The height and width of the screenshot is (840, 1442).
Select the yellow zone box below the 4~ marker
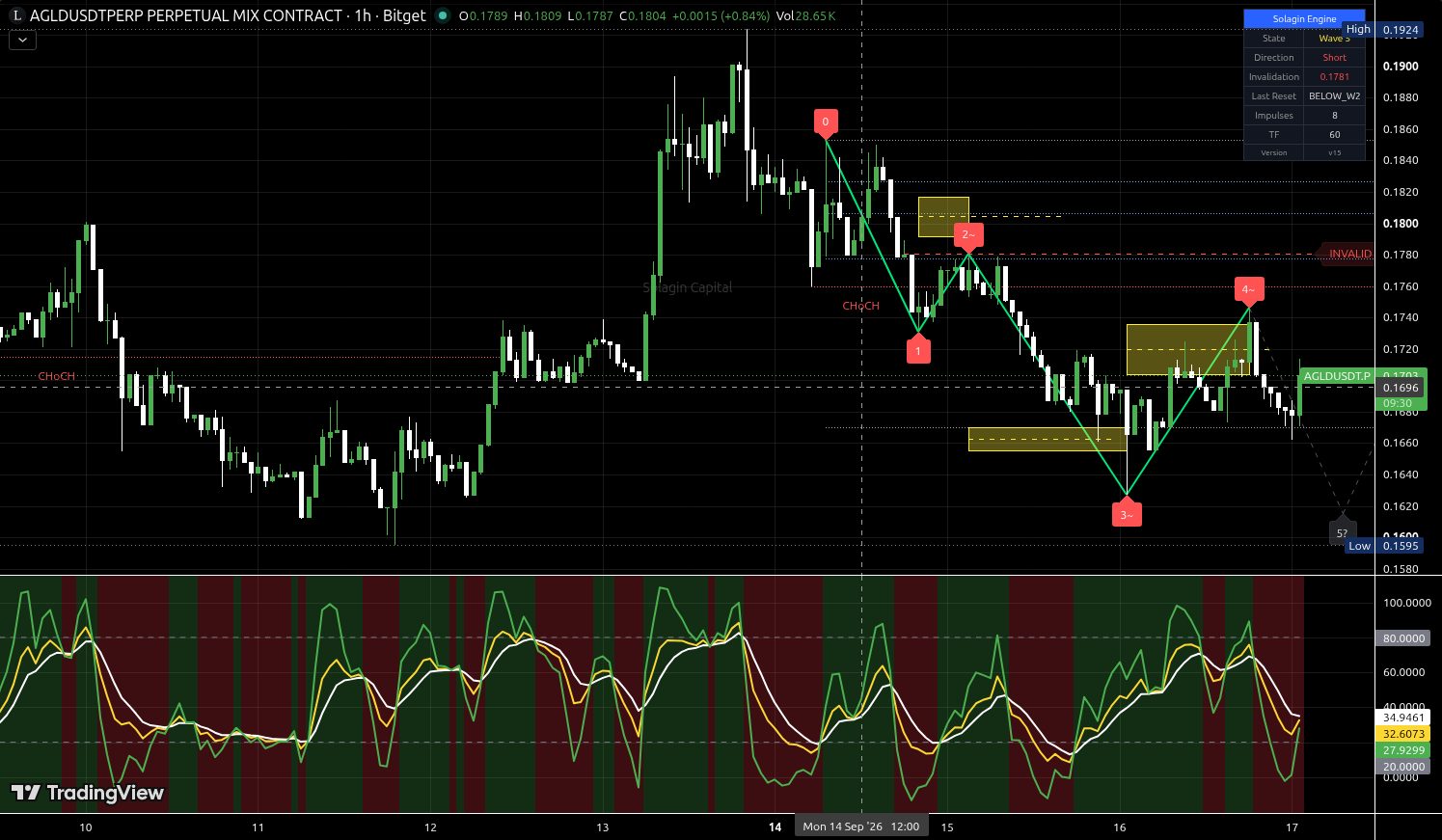click(x=1188, y=349)
